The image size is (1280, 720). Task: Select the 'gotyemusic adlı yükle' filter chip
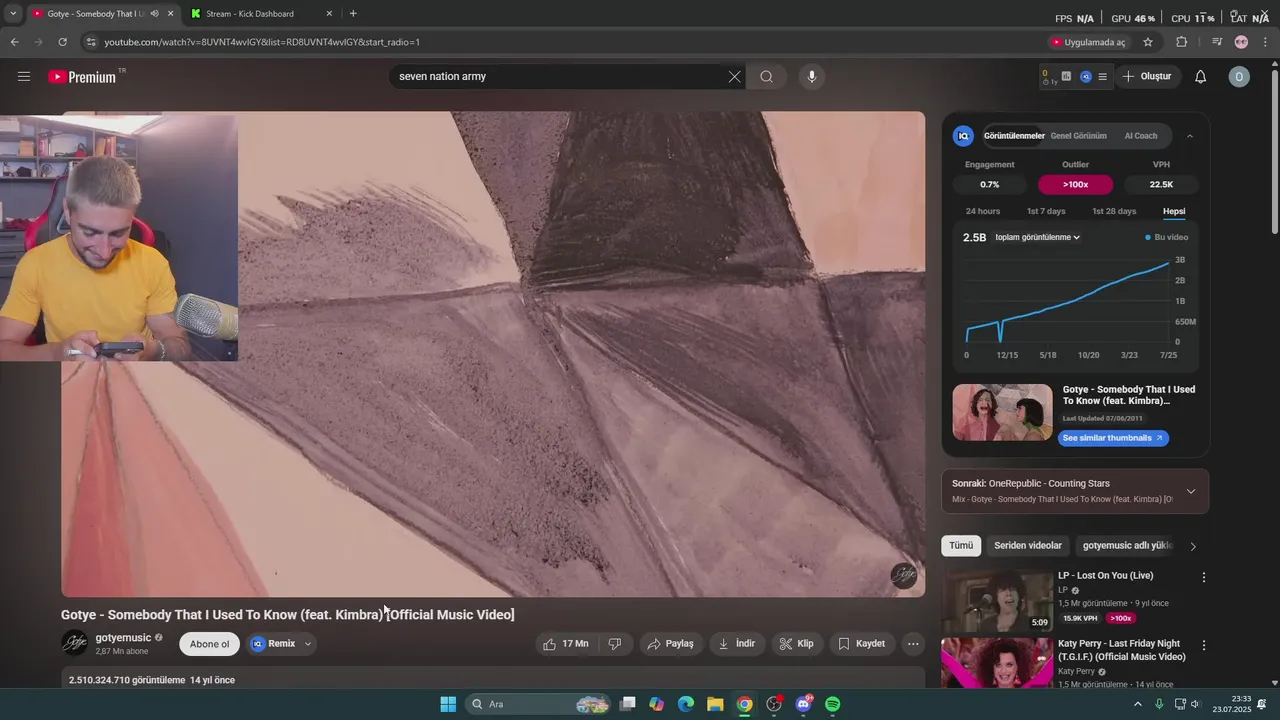point(1127,546)
